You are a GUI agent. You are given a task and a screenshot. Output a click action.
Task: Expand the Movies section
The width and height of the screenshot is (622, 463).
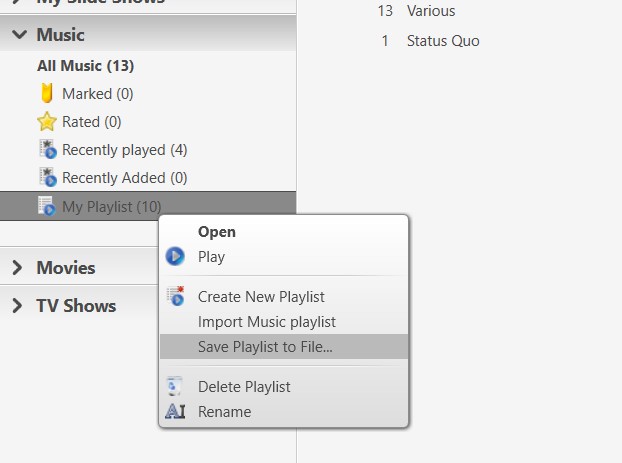point(18,268)
